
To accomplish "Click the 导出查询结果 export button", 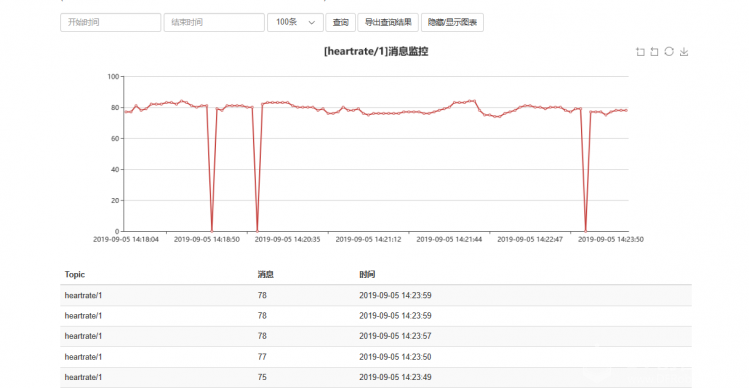I will [388, 22].
